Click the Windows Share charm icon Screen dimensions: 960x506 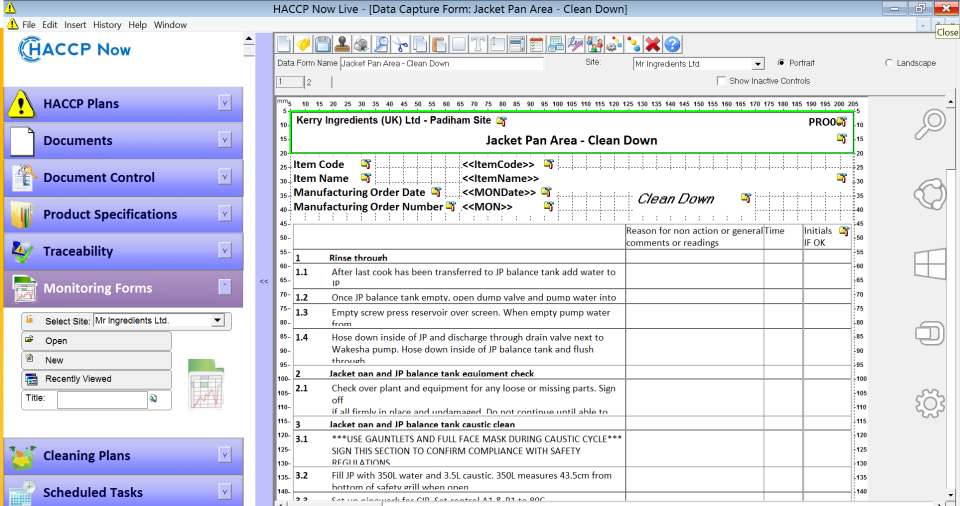tap(930, 195)
